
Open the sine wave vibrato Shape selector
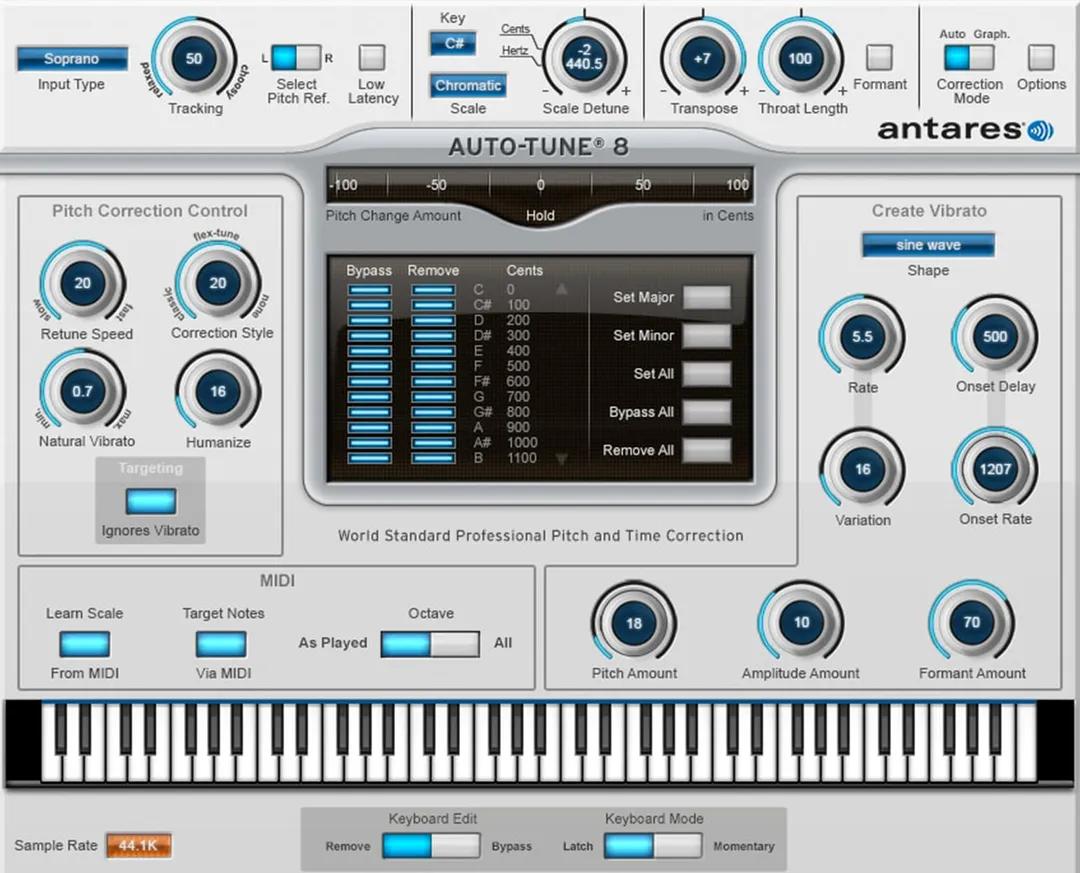pos(928,245)
